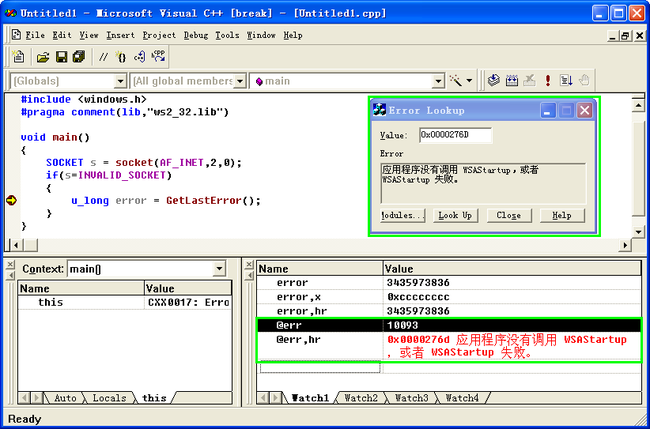Click Modules button in Error Lookup
The image size is (650, 429).
[403, 216]
